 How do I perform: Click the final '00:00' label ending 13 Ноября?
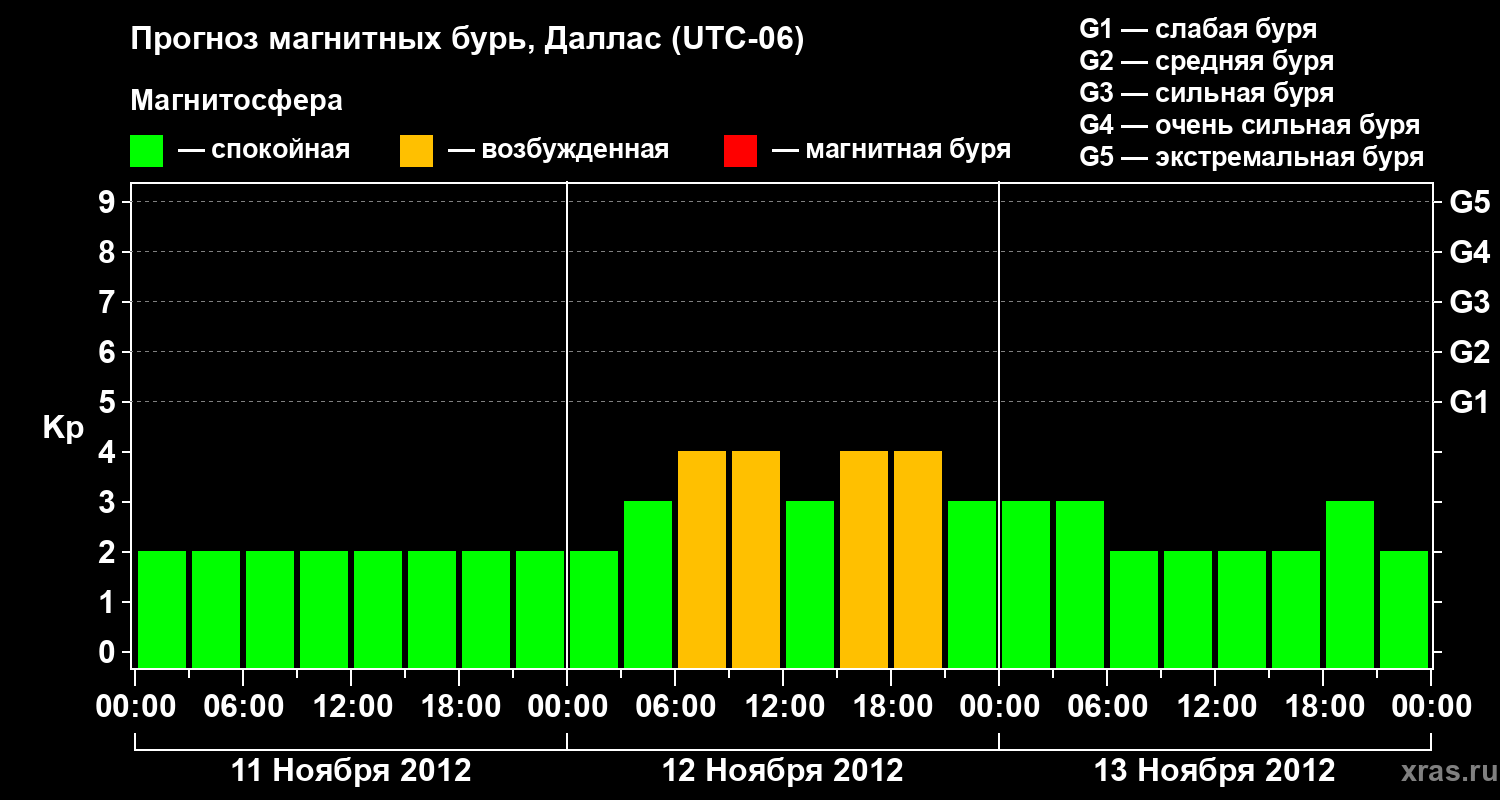coord(1431,707)
